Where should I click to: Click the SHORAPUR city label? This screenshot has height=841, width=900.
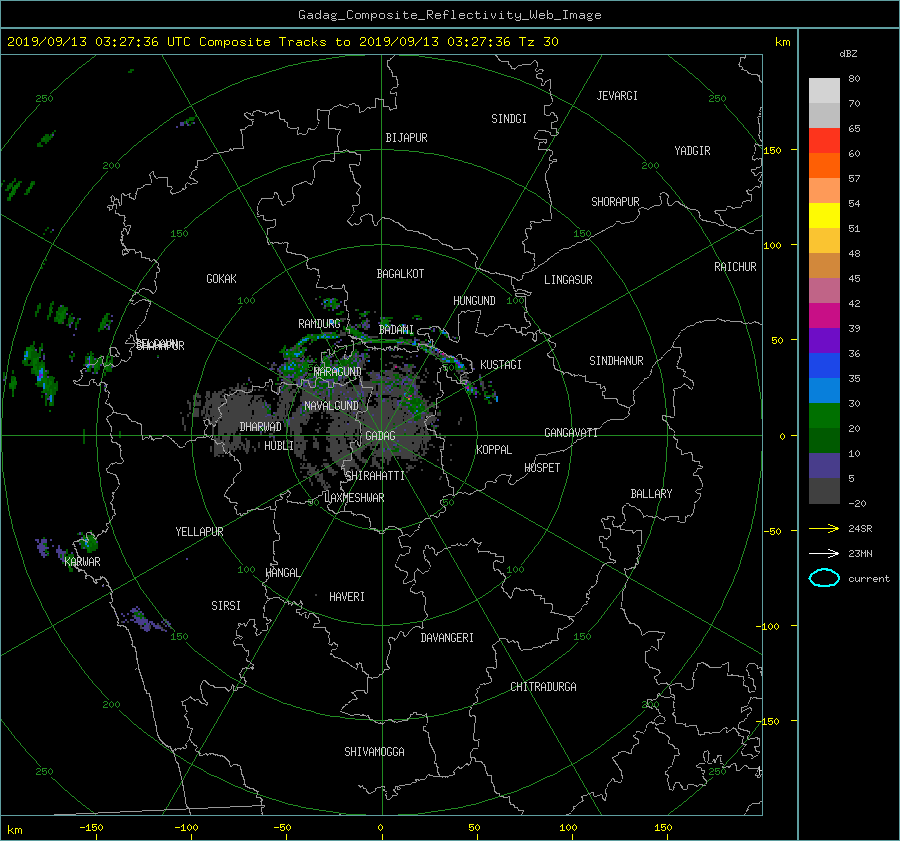tap(615, 202)
